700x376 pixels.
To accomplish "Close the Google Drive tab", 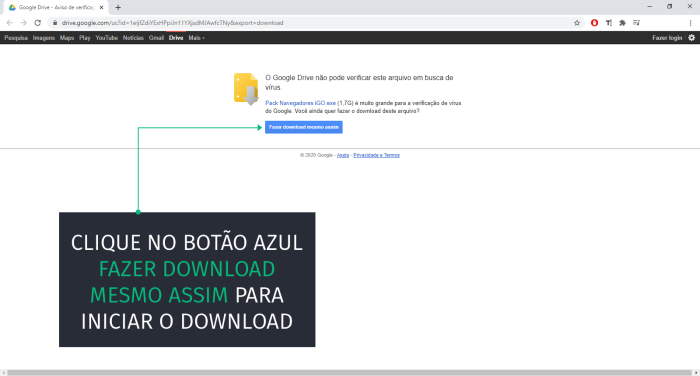I will (101, 8).
